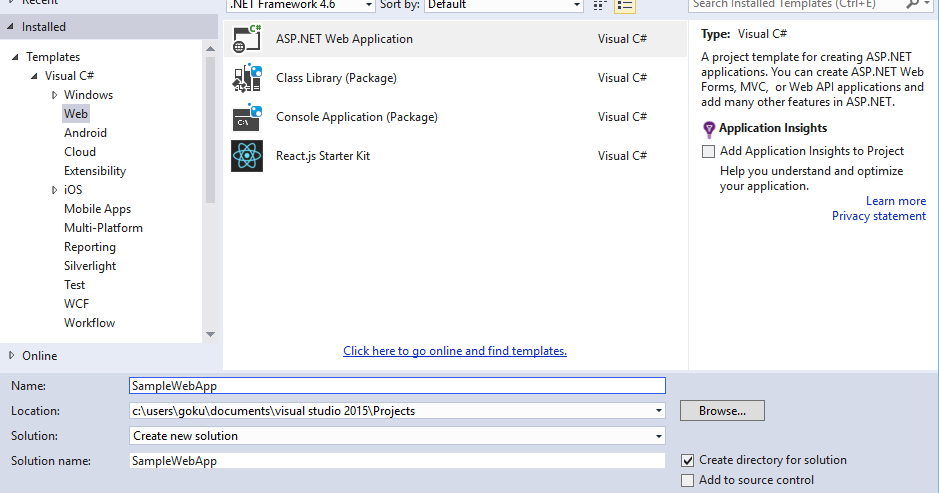This screenshot has height=493, width=939.
Task: Select the ASP.NET Web Application template icon
Action: 247,39
